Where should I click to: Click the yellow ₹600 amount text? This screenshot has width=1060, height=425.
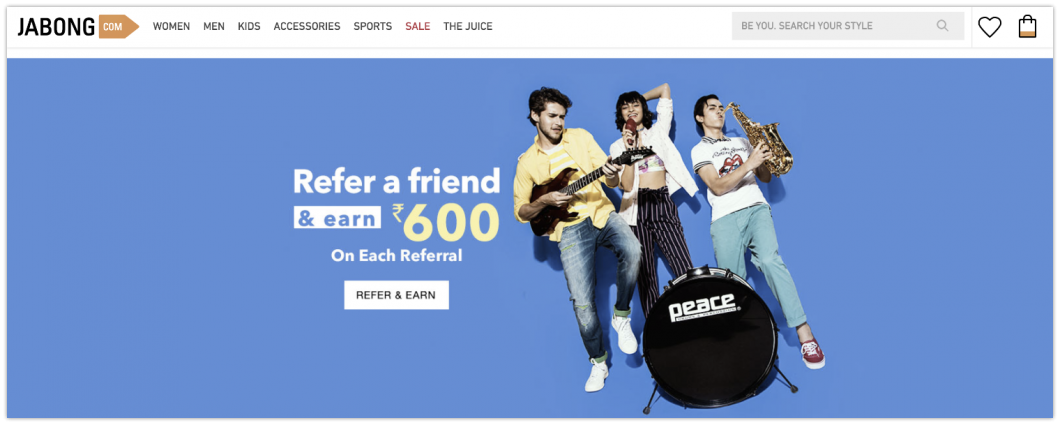445,222
